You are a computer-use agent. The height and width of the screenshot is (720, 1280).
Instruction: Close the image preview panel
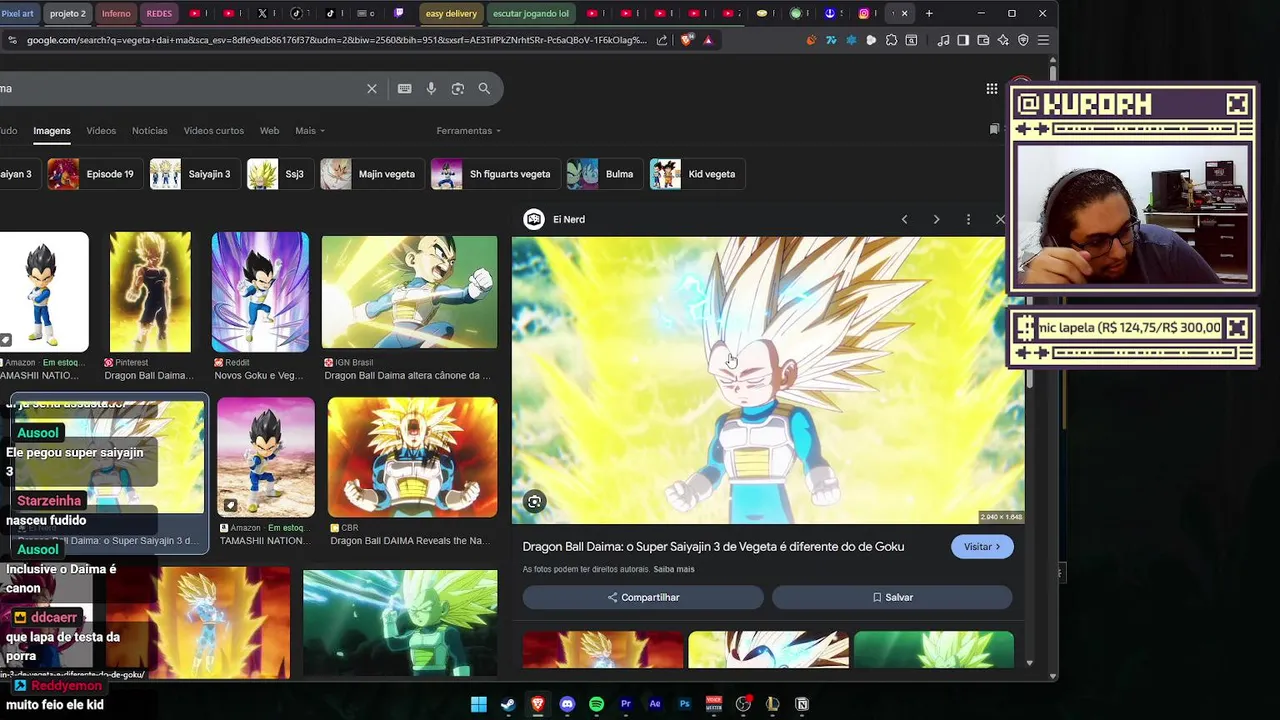(999, 219)
